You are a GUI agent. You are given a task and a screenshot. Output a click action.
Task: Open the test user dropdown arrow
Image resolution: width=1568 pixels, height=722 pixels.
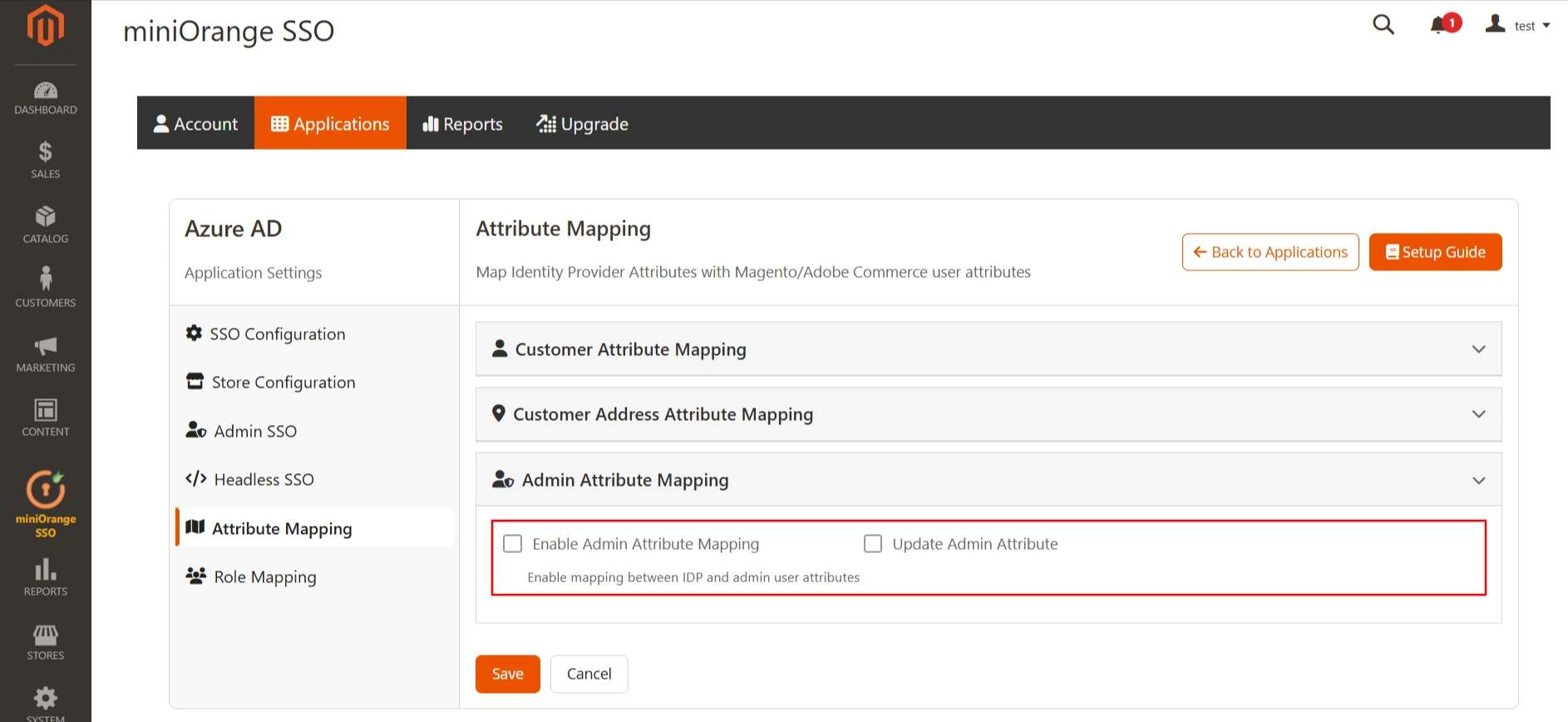click(x=1546, y=26)
